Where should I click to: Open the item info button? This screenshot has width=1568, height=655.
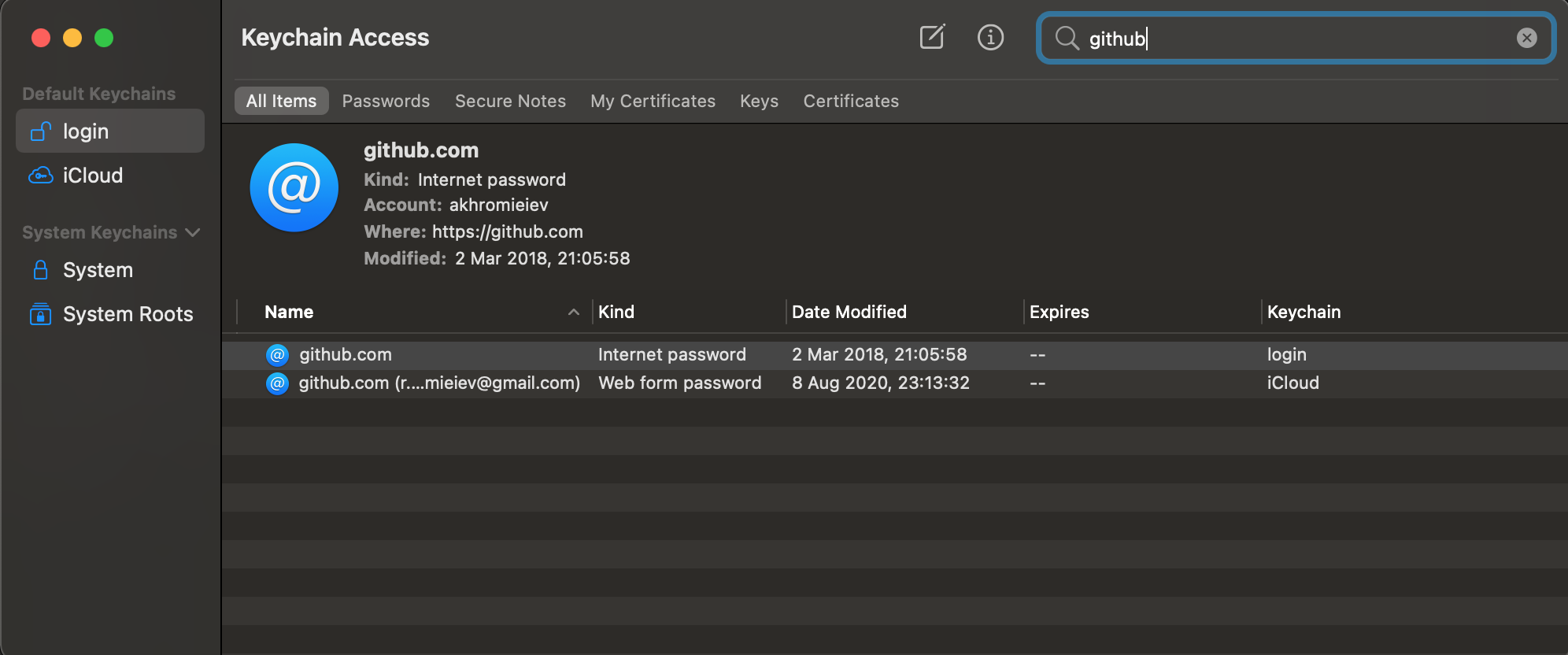pos(990,37)
